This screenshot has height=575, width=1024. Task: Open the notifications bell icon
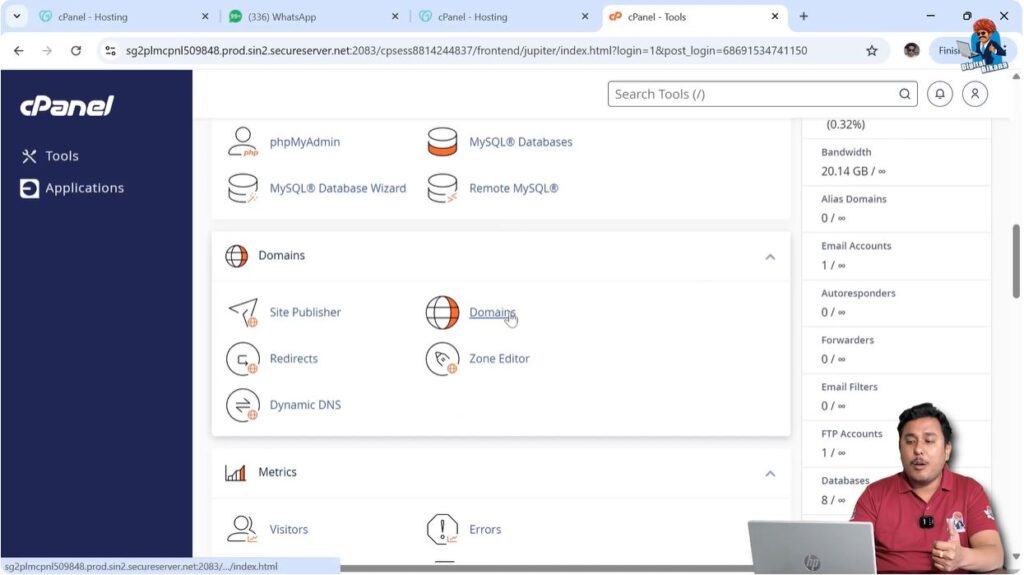pyautogui.click(x=939, y=94)
